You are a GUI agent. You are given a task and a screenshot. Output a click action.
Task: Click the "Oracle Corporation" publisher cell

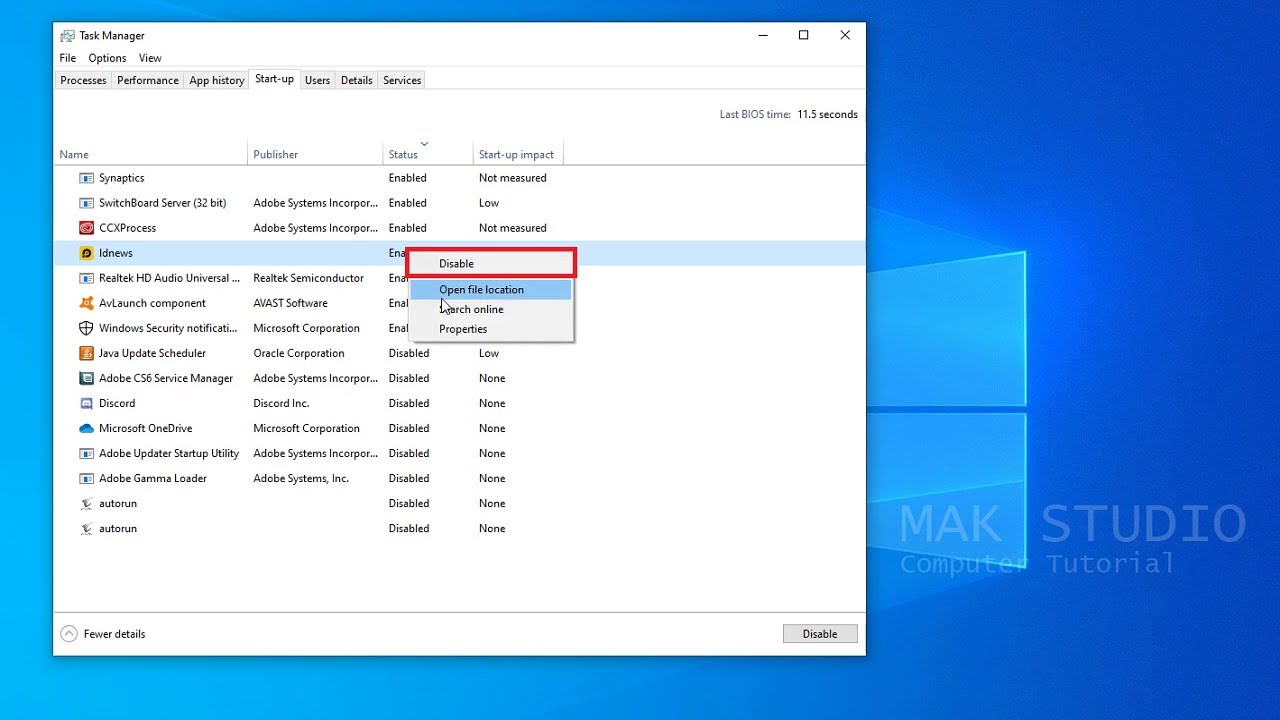coord(299,353)
